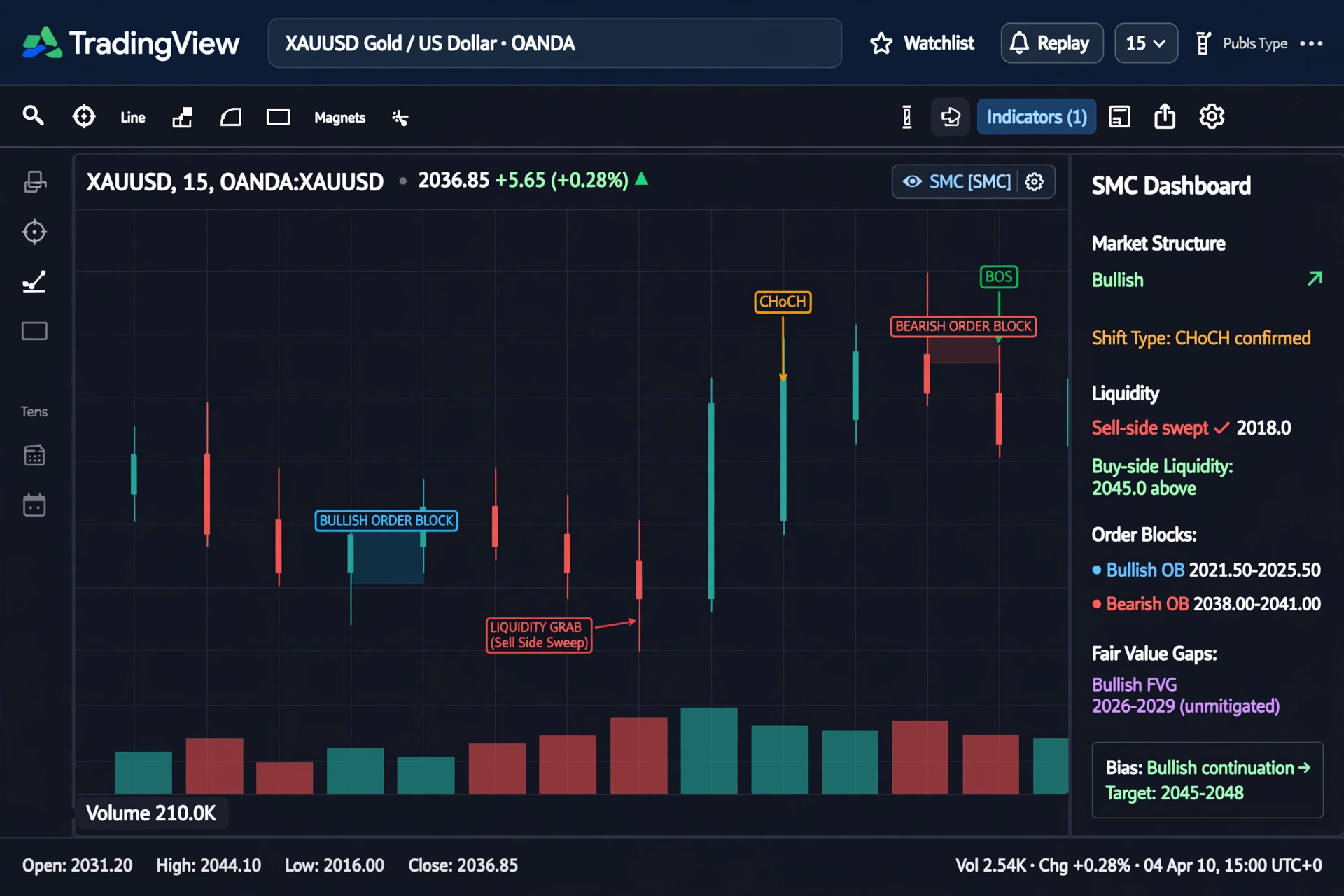Open the three-dots more options menu
The height and width of the screenshot is (896, 1344).
click(x=1311, y=43)
